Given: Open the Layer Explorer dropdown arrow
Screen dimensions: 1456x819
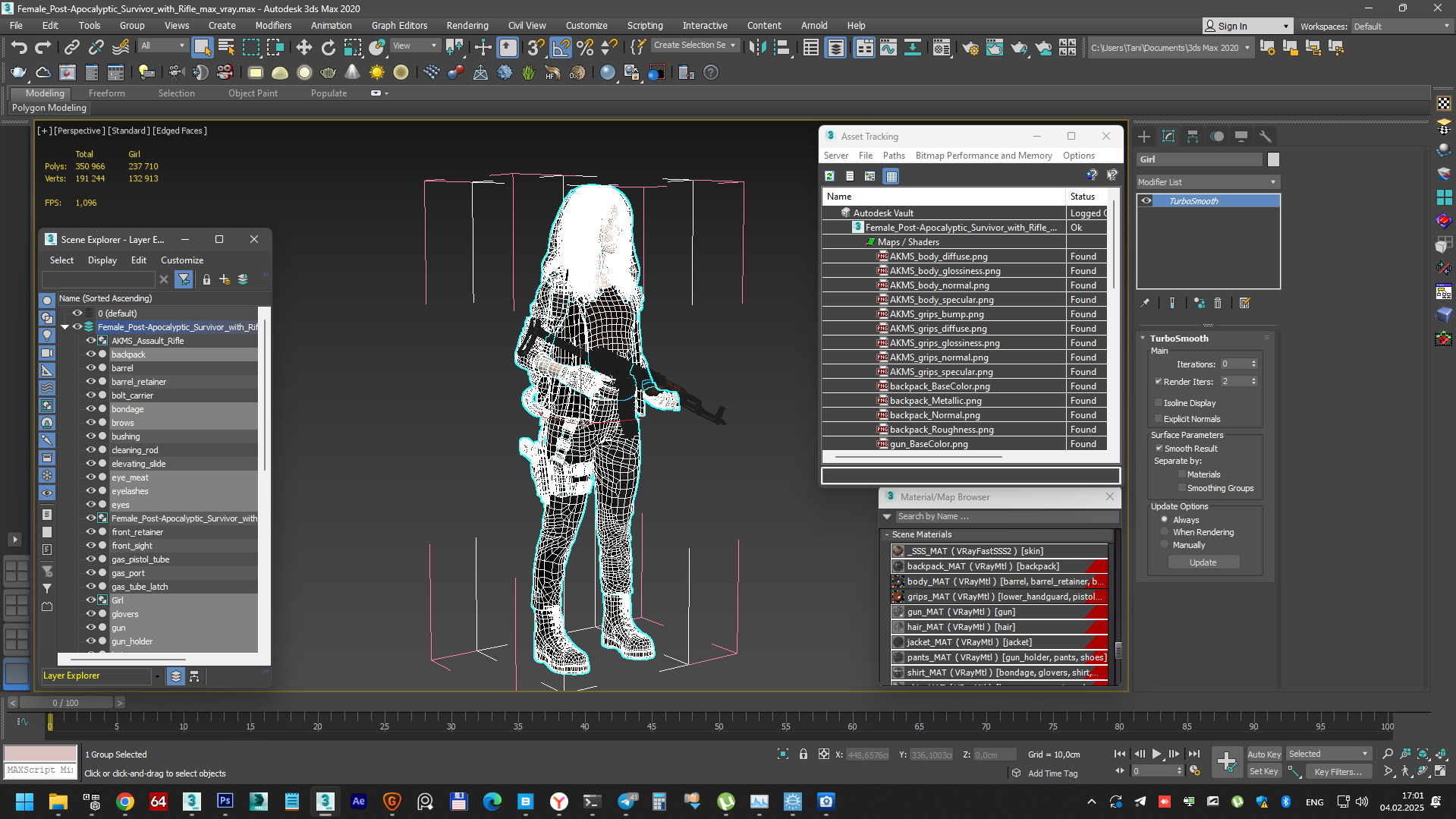Looking at the screenshot, I should (x=157, y=676).
